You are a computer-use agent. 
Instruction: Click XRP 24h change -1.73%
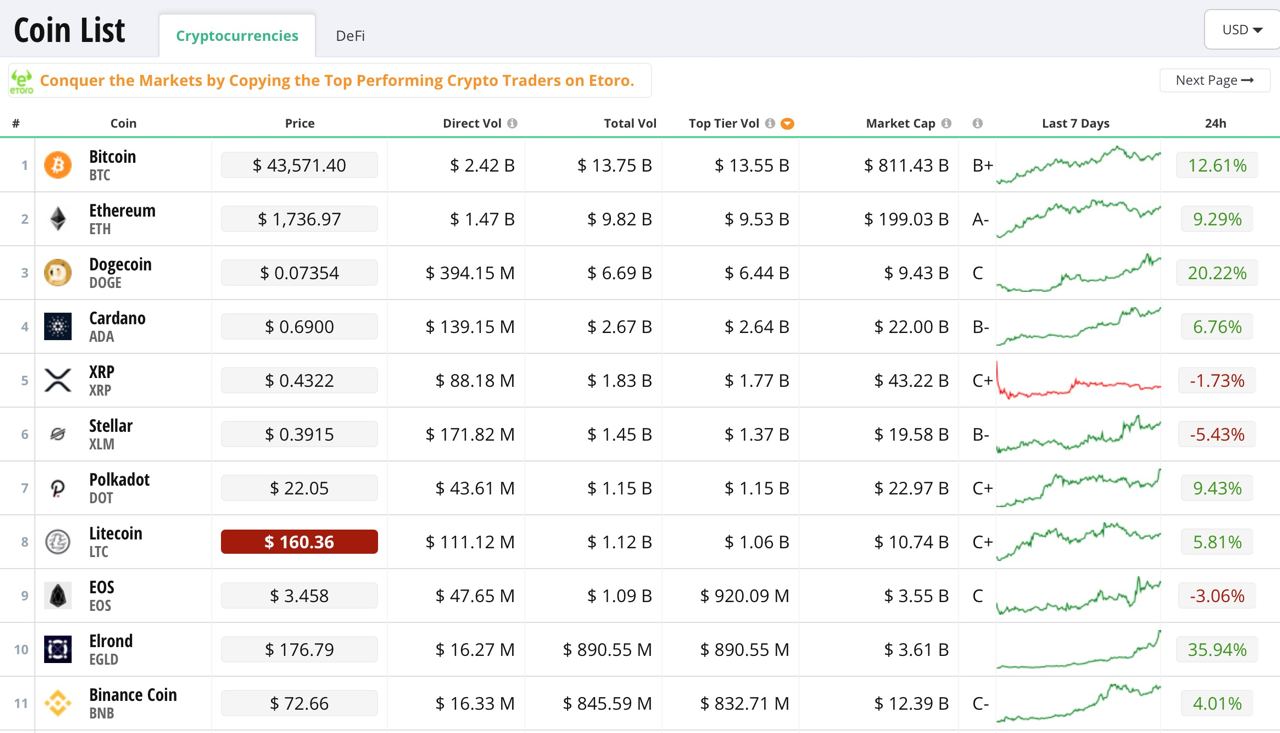(1216, 381)
